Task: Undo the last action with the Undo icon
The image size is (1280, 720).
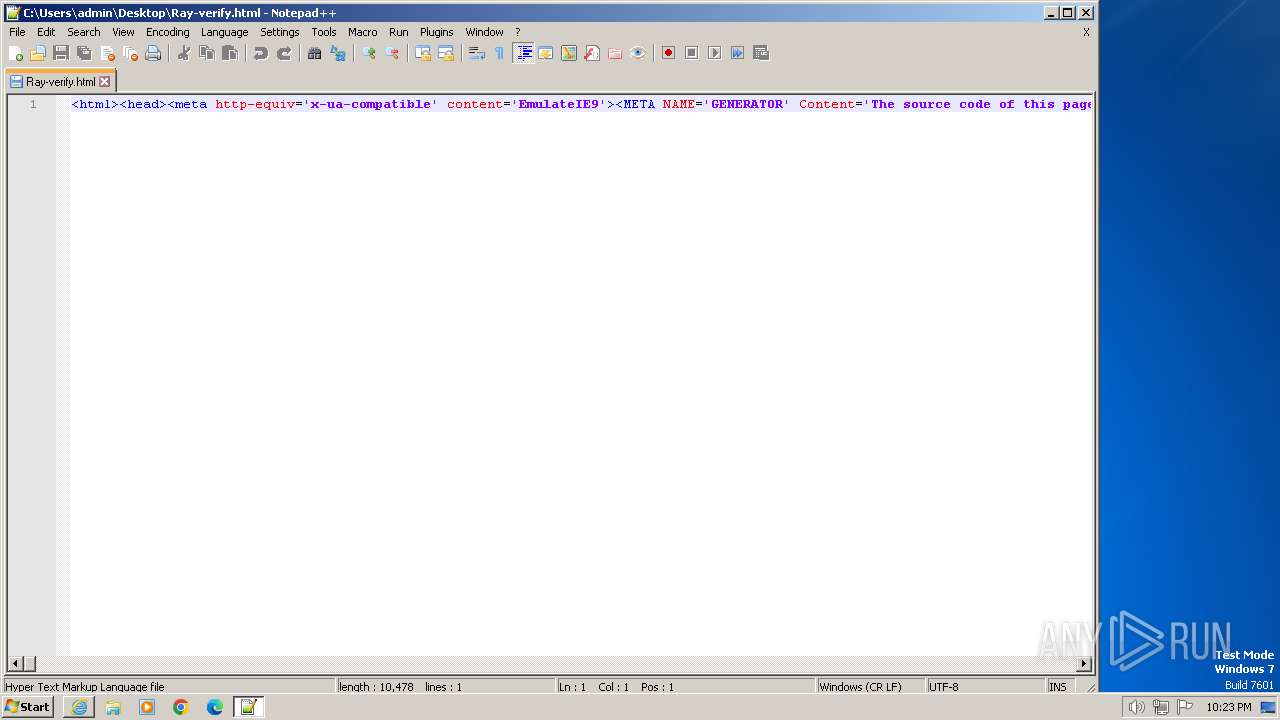Action: point(261,53)
